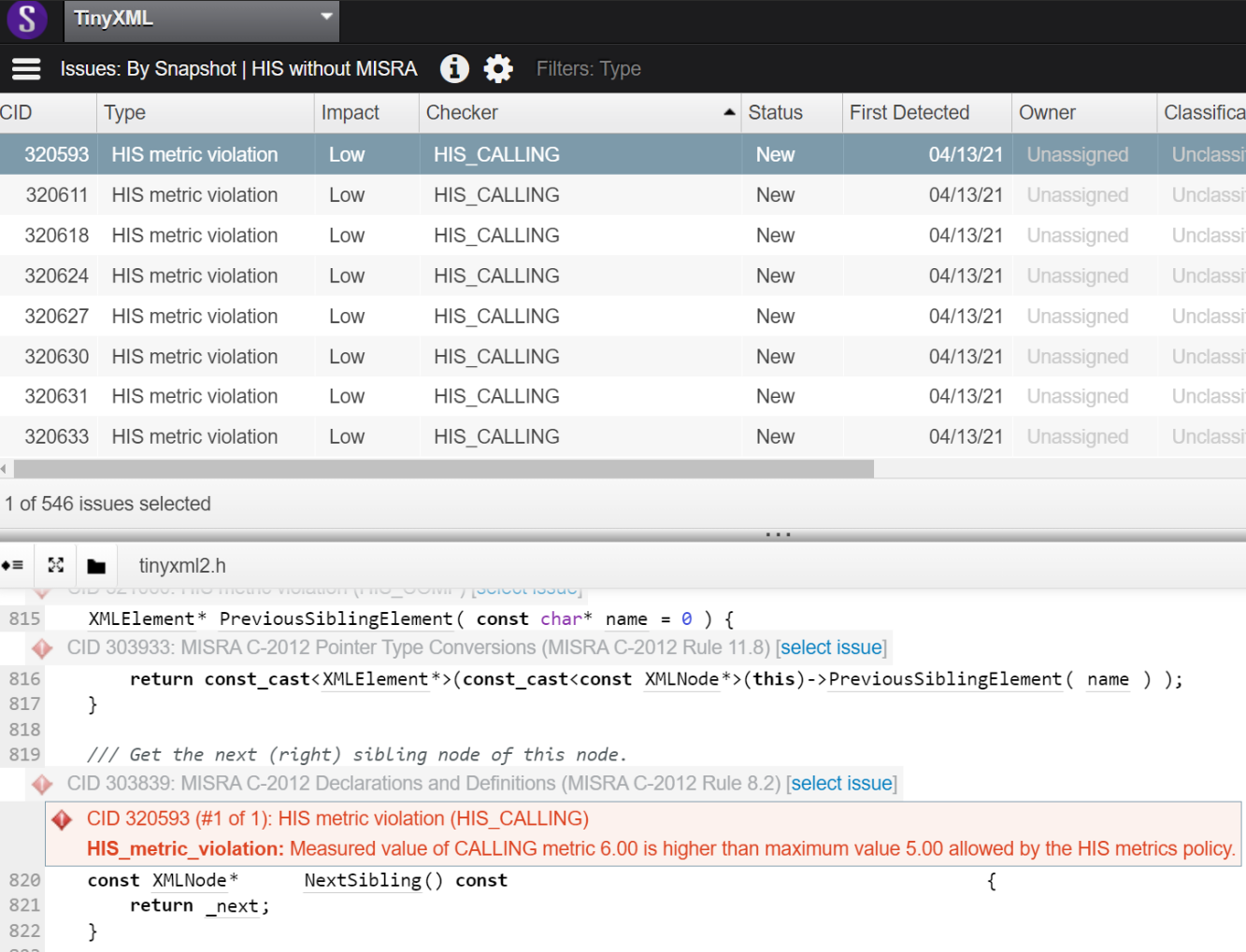The image size is (1246, 952).
Task: Sort by Classification column header
Action: point(1202,113)
